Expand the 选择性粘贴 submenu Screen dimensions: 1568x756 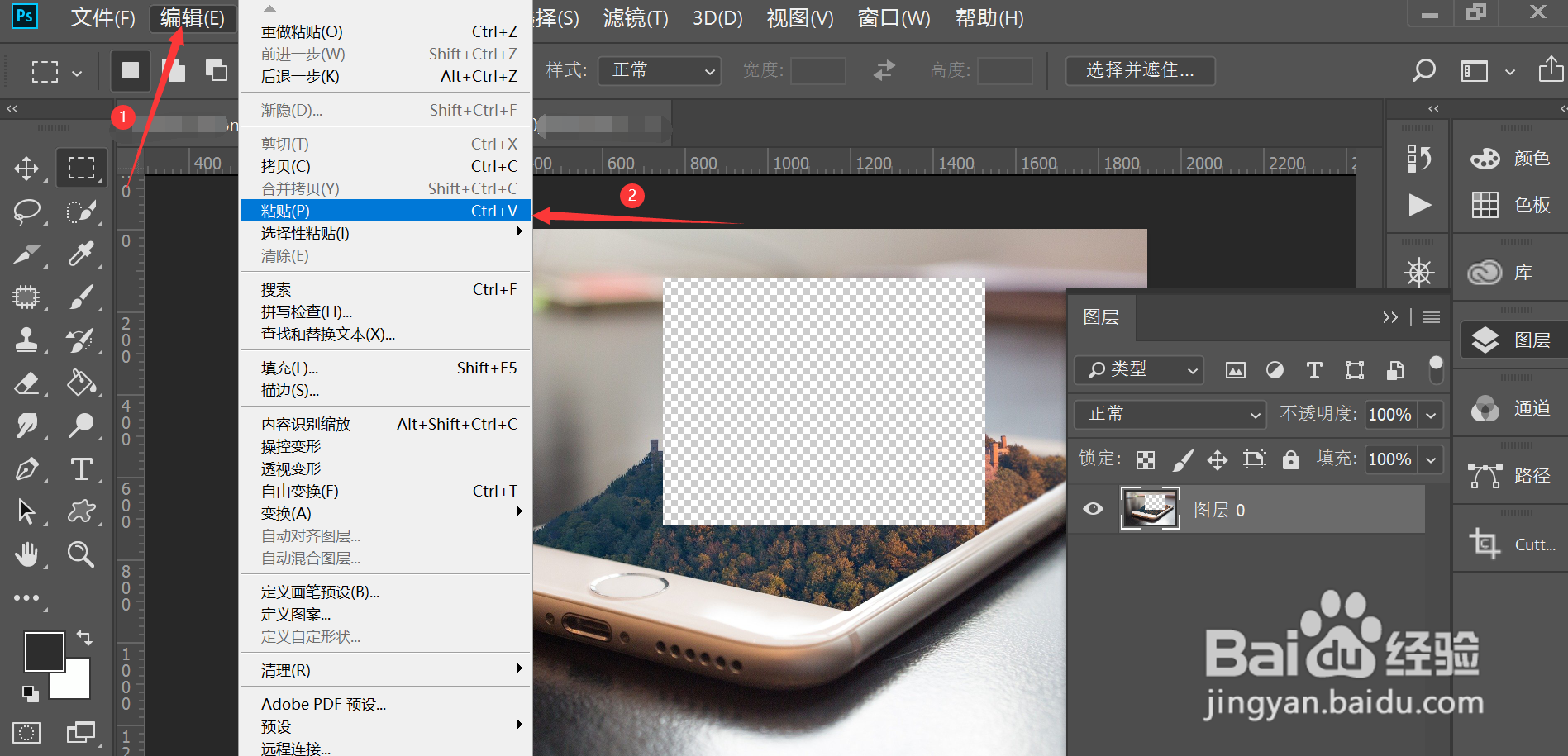tap(386, 234)
